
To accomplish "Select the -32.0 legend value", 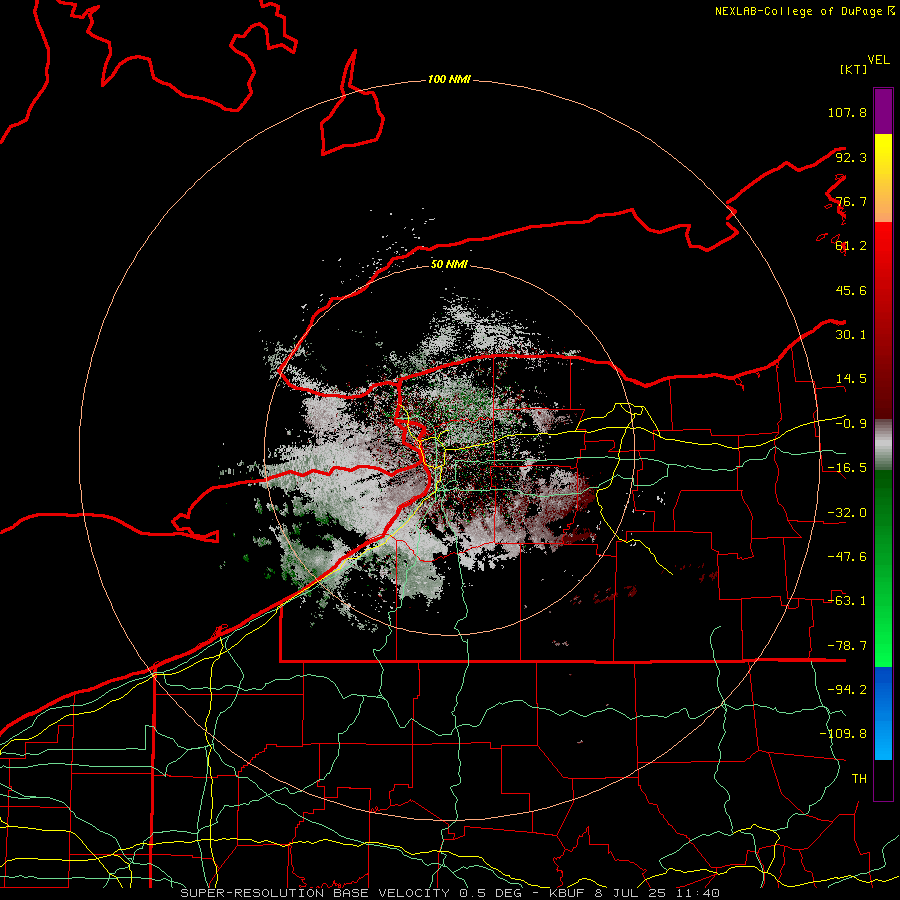I will (847, 513).
